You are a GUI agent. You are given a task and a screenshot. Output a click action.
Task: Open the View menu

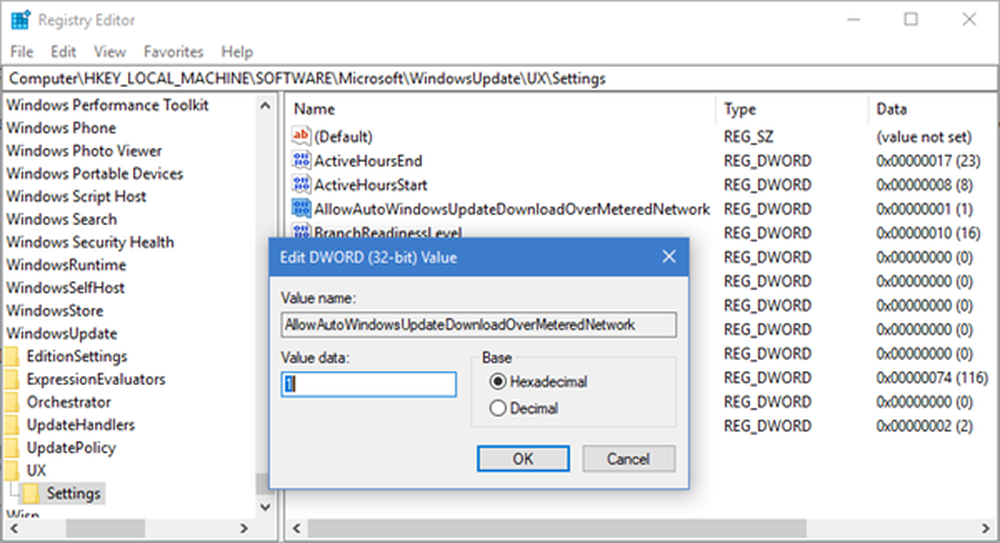tap(110, 52)
